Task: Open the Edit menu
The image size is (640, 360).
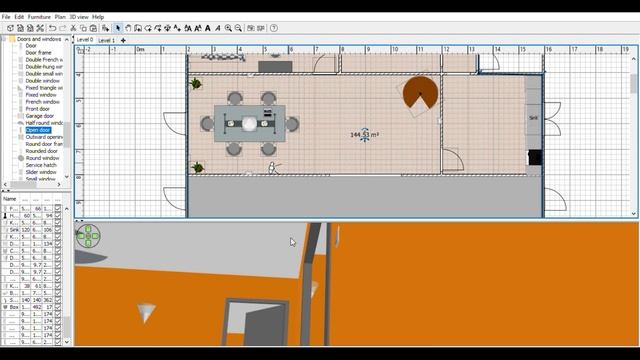Action: point(19,17)
